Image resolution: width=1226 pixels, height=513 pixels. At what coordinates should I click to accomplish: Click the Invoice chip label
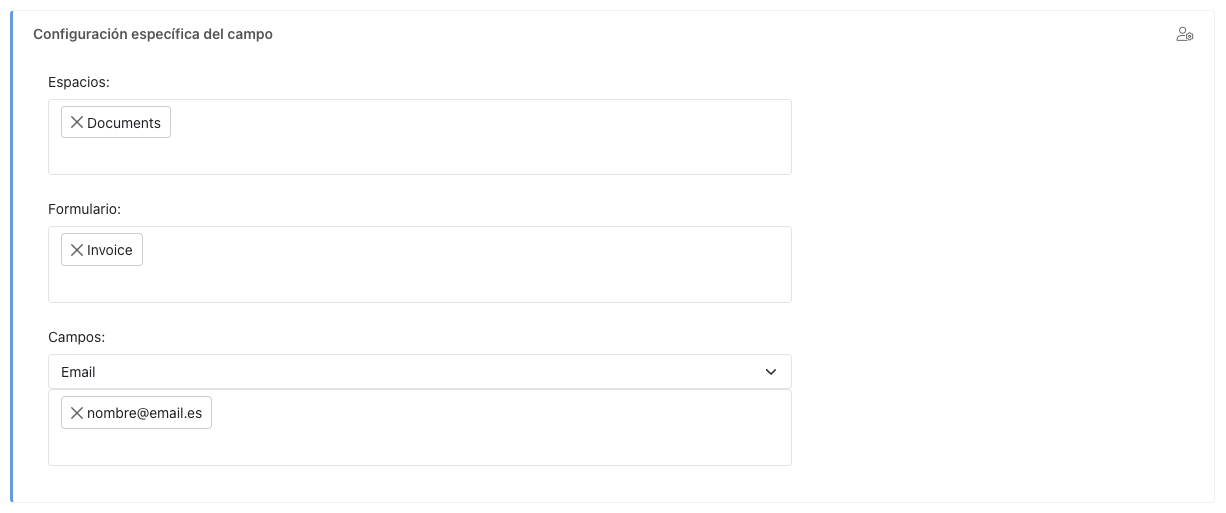[x=110, y=250]
